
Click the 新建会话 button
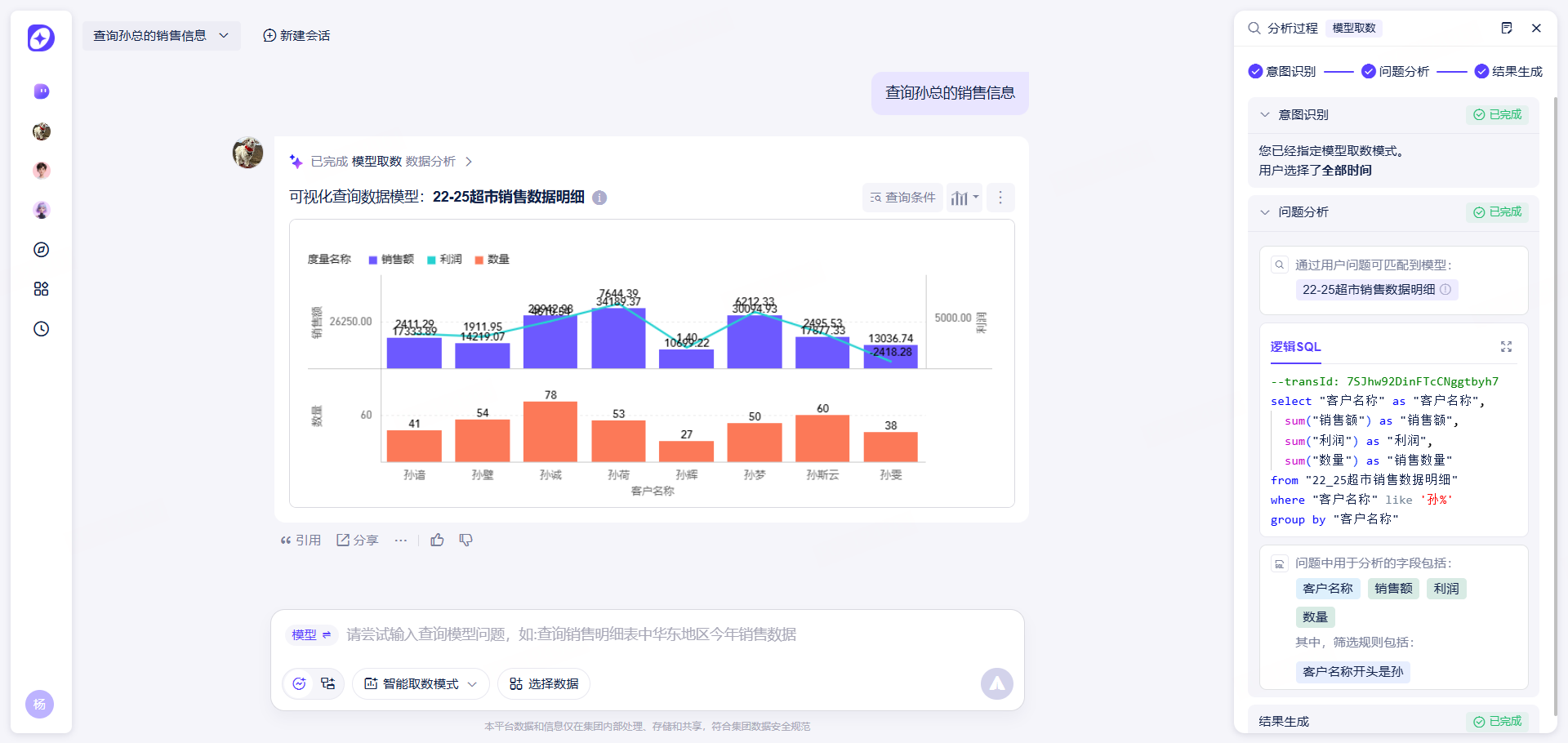pyautogui.click(x=296, y=36)
